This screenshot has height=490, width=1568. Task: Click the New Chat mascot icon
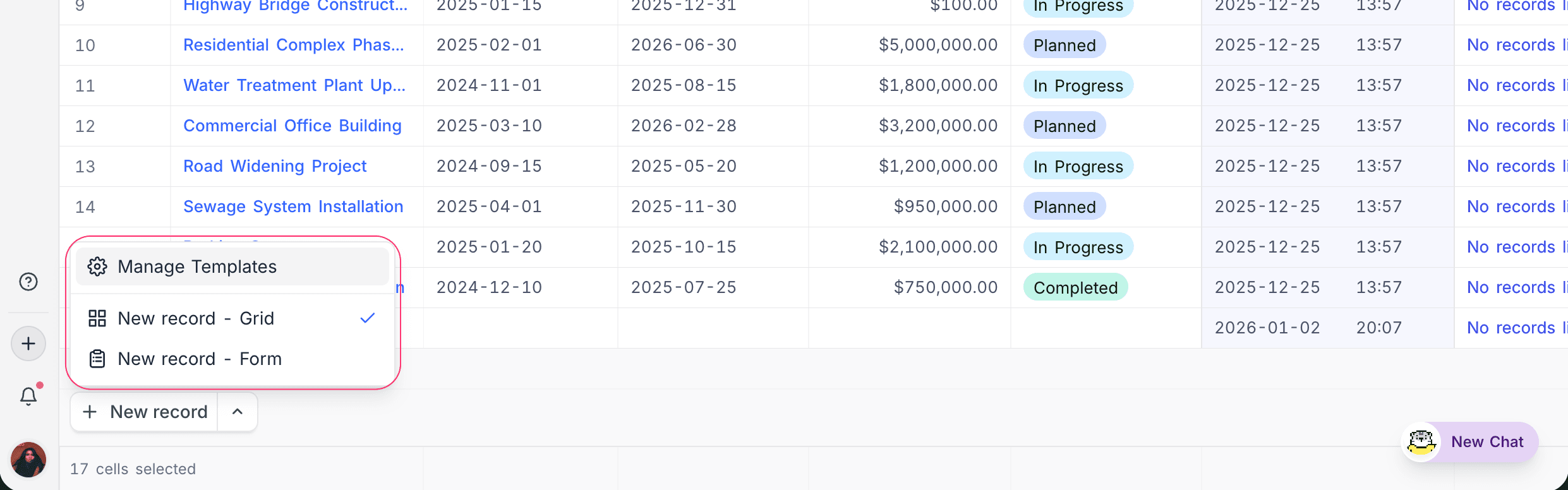coord(1421,442)
